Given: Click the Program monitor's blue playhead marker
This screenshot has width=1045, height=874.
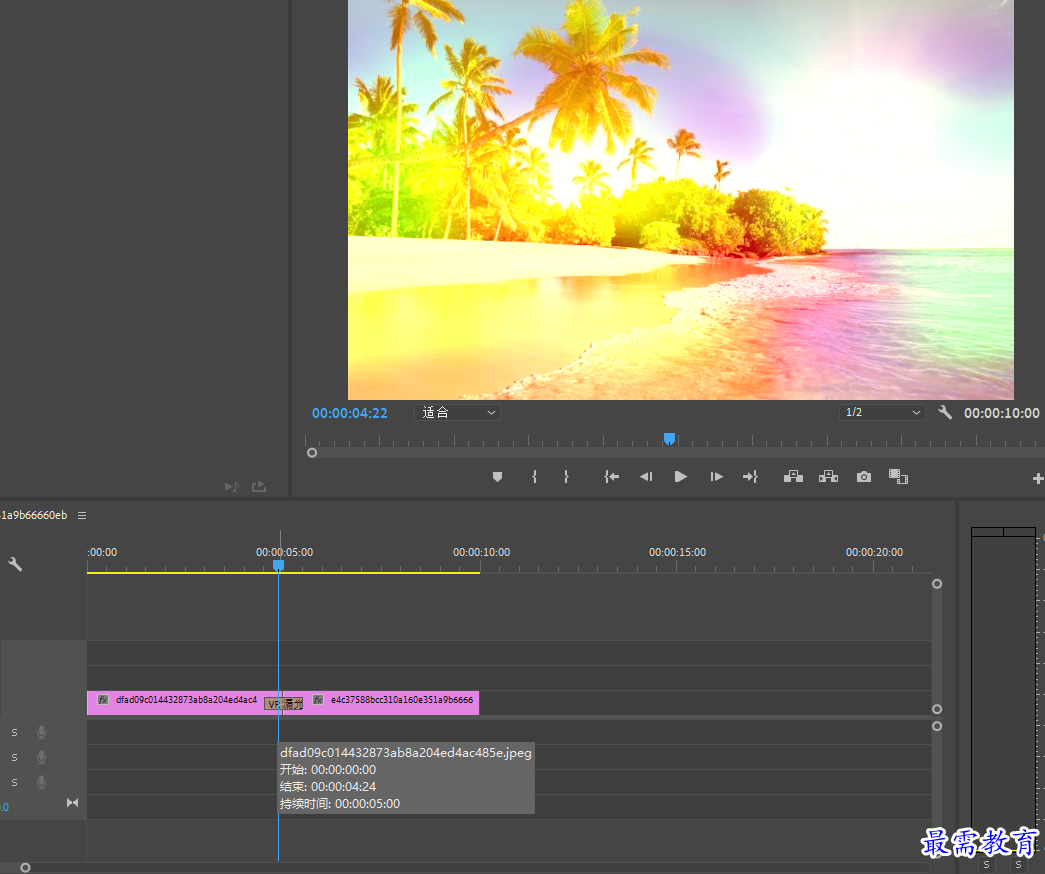Looking at the screenshot, I should click(669, 439).
